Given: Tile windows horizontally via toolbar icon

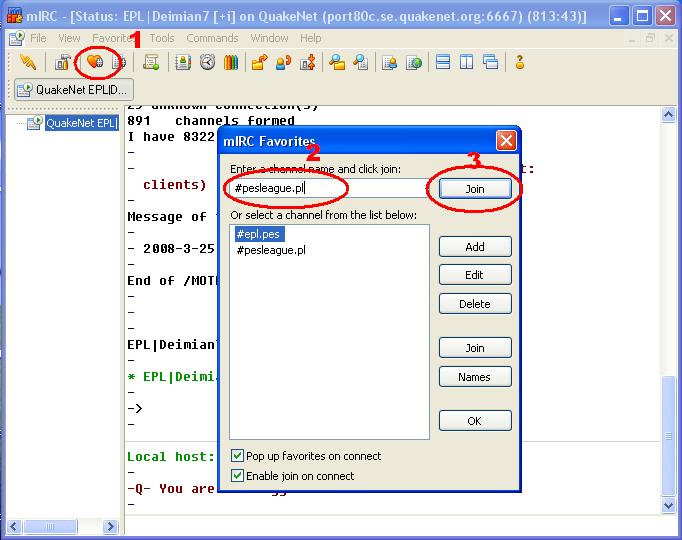Looking at the screenshot, I should tap(443, 62).
